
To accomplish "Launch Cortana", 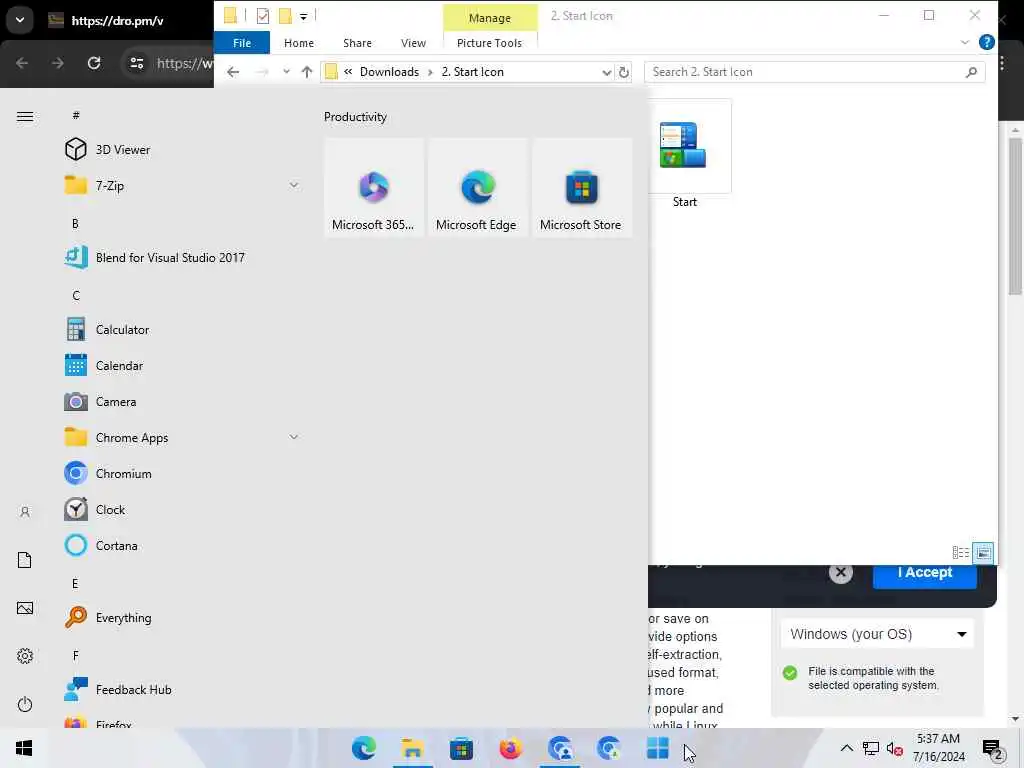I will [x=182, y=545].
